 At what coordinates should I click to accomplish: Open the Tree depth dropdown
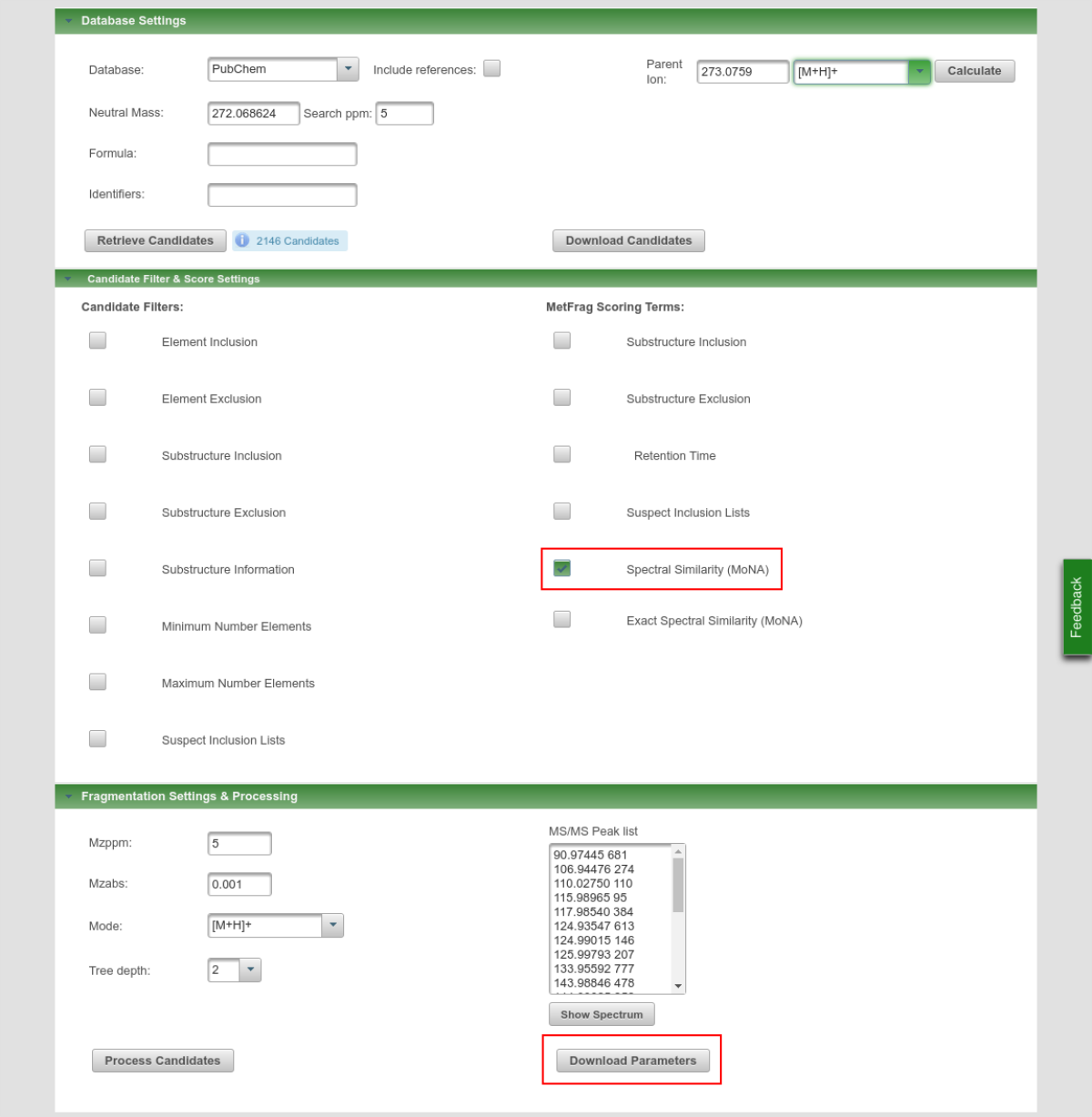(x=250, y=970)
